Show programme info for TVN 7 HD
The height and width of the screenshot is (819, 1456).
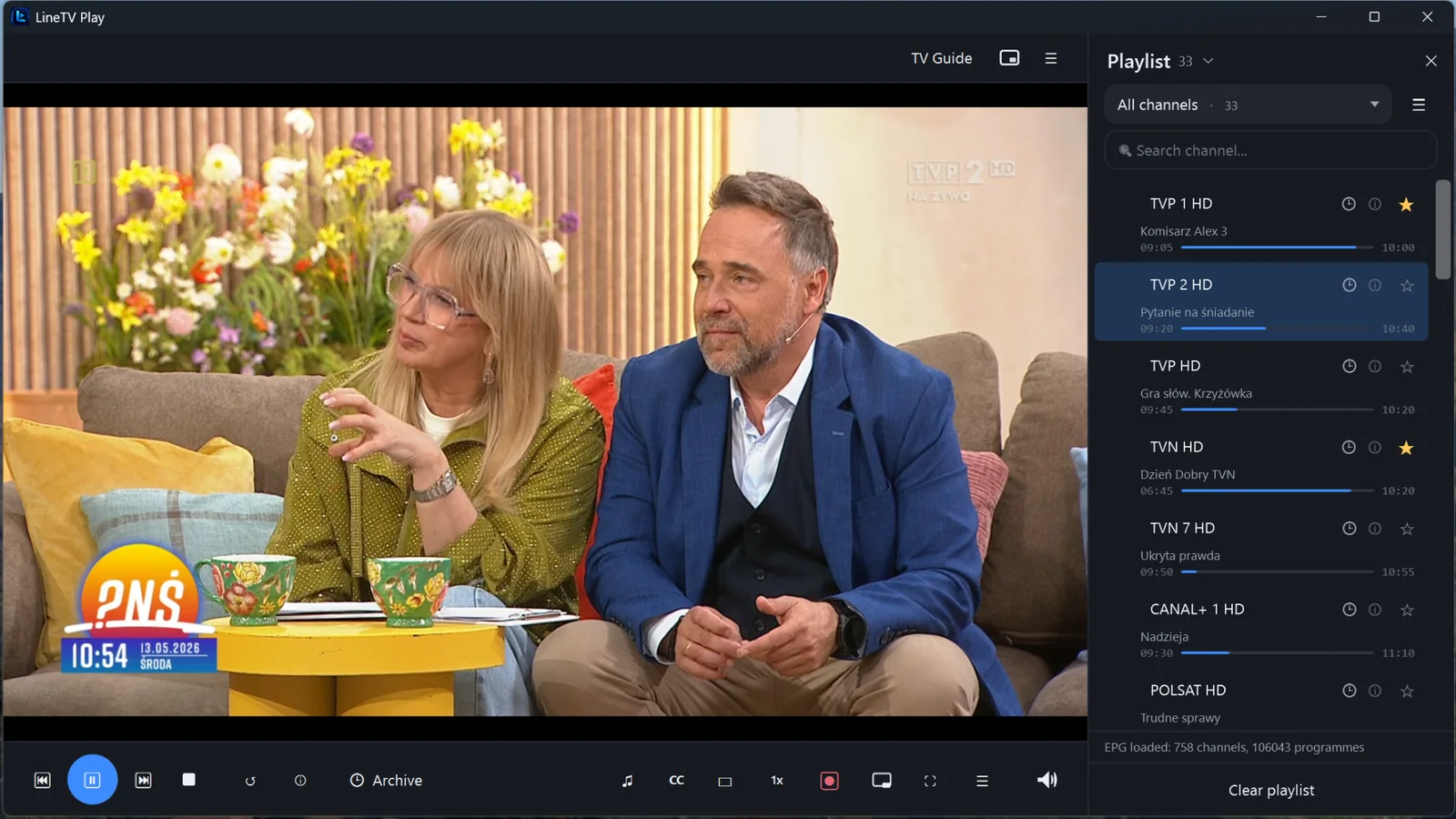(1375, 528)
